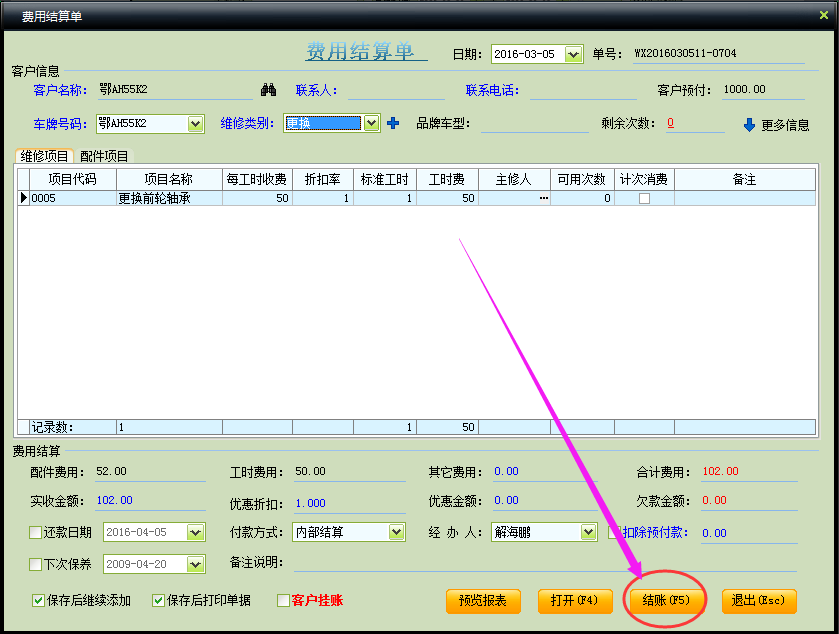
Task: Toggle the 计次消费 checkbox for row 0005
Action: 644,198
